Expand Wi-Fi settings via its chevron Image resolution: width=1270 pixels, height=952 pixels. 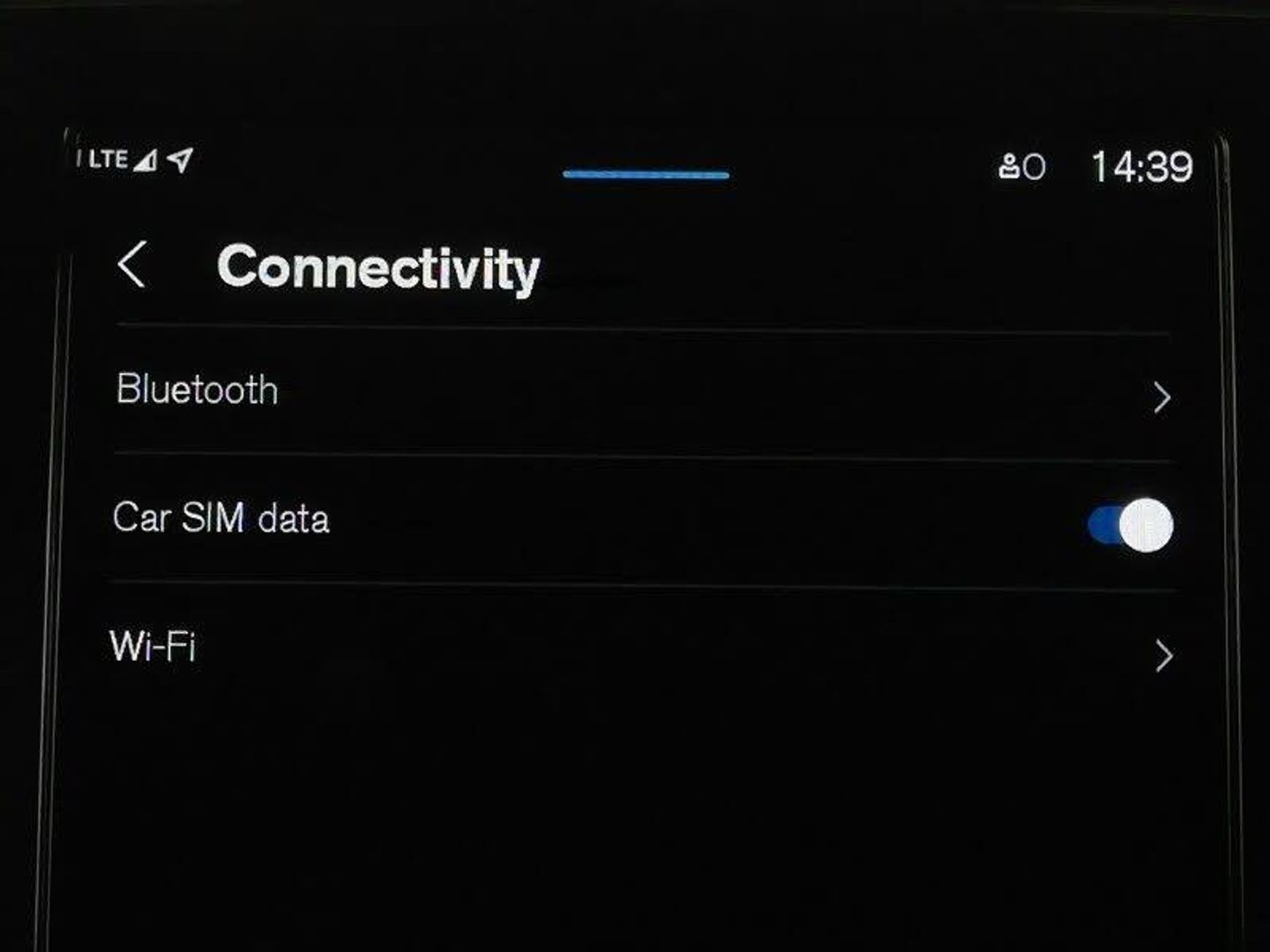pos(1164,656)
